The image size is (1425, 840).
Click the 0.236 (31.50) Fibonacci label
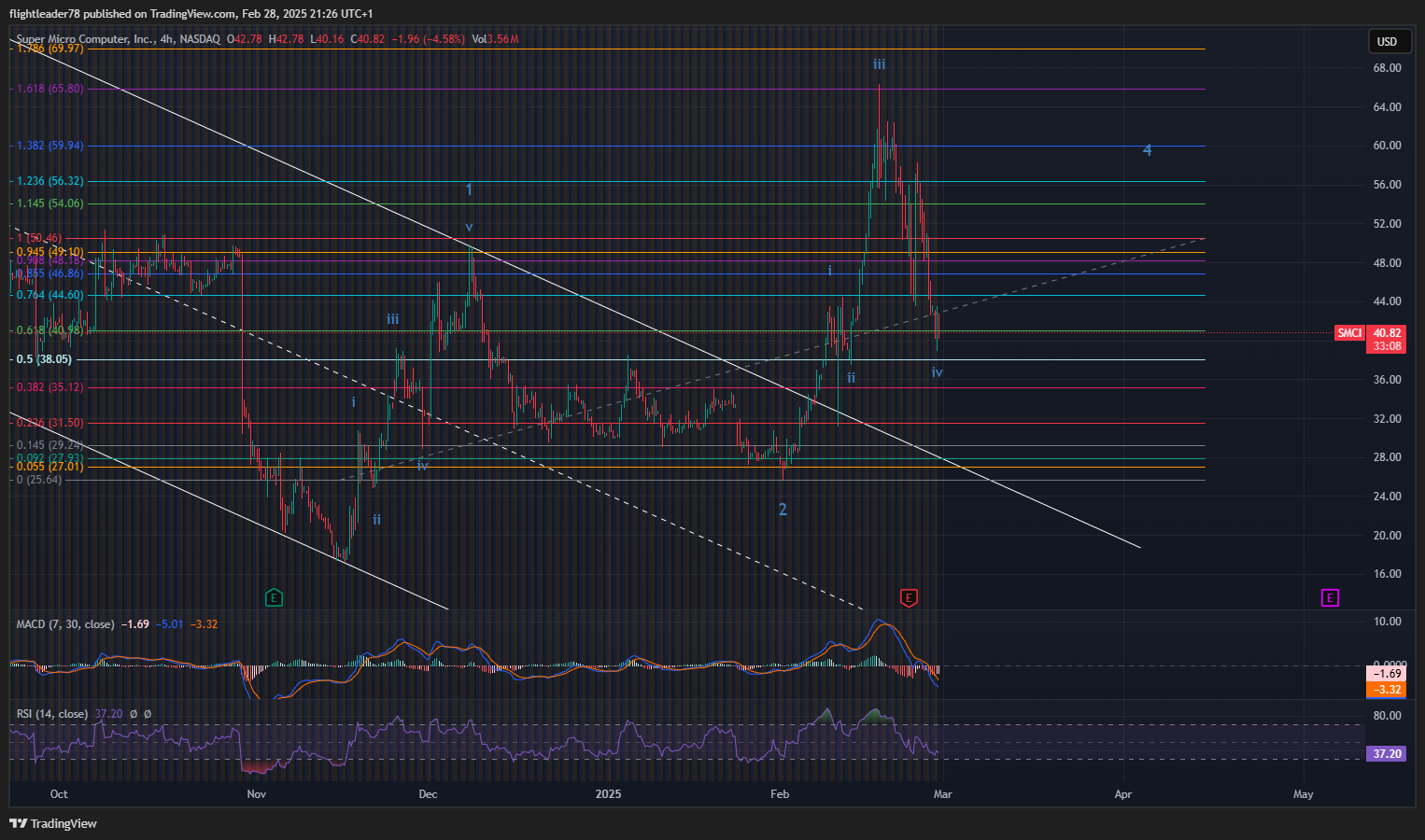pyautogui.click(x=50, y=423)
